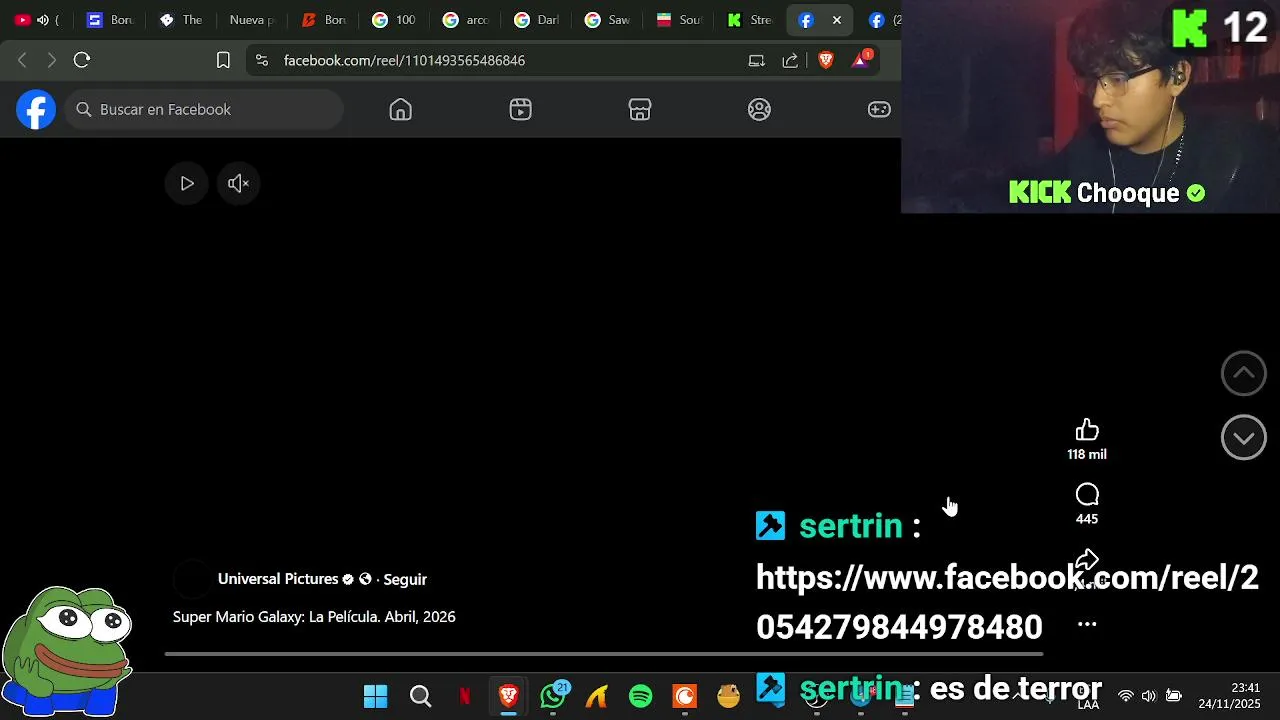Open the Windows Start menu
The image size is (1280, 720).
click(376, 696)
